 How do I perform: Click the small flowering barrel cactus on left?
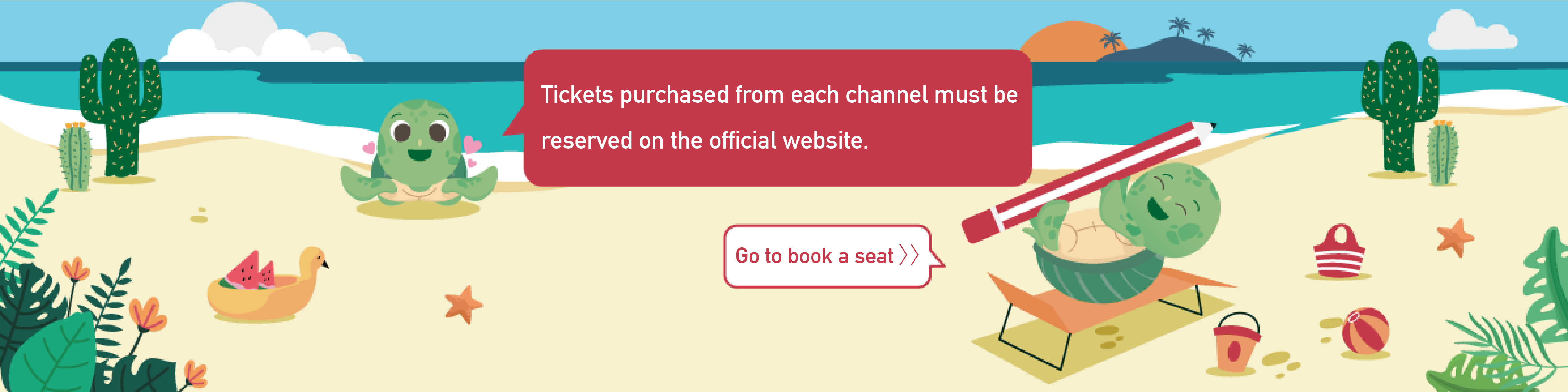pyautogui.click(x=76, y=156)
